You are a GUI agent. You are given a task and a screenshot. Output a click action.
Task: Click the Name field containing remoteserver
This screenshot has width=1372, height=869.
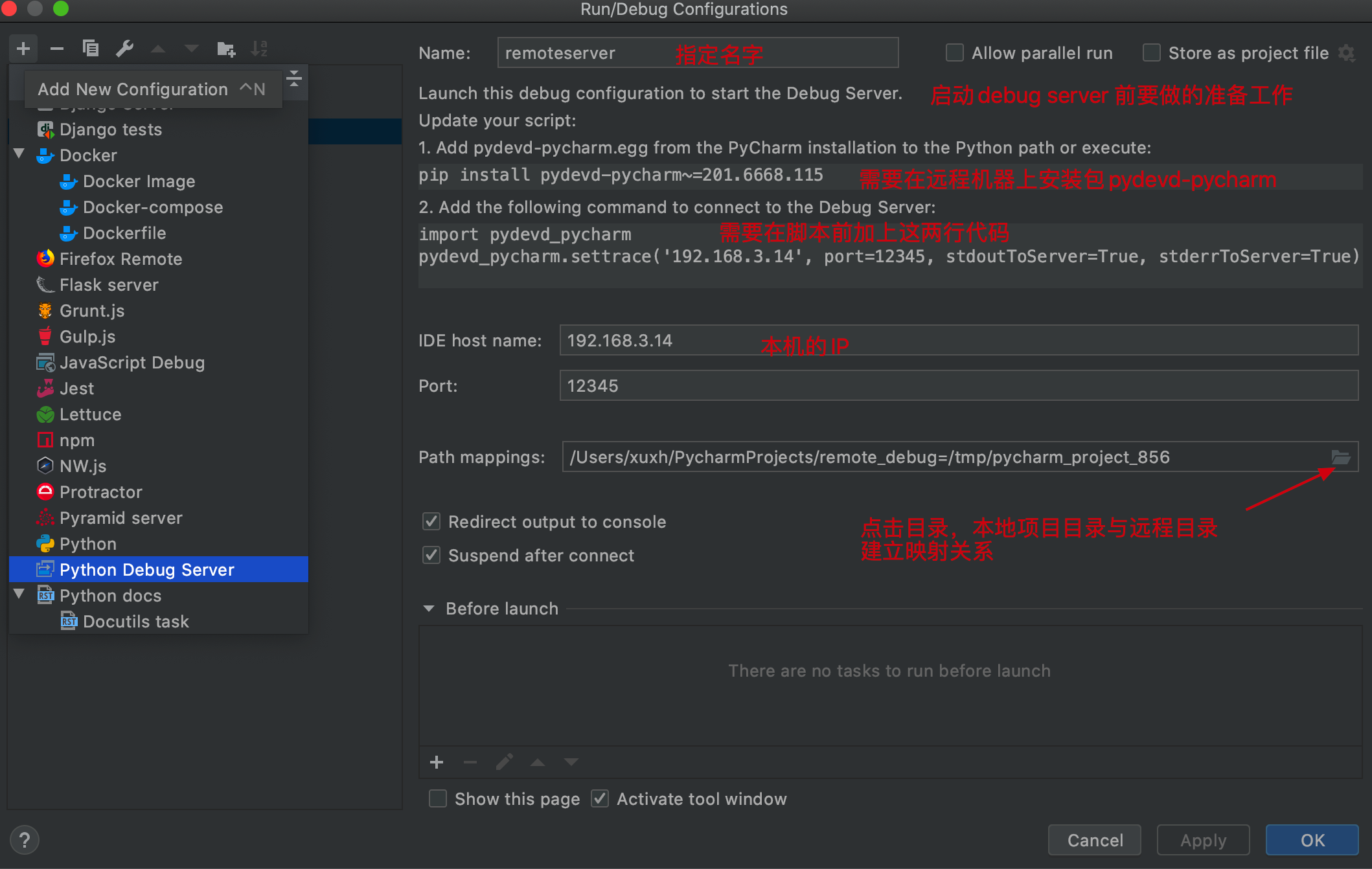coord(698,53)
